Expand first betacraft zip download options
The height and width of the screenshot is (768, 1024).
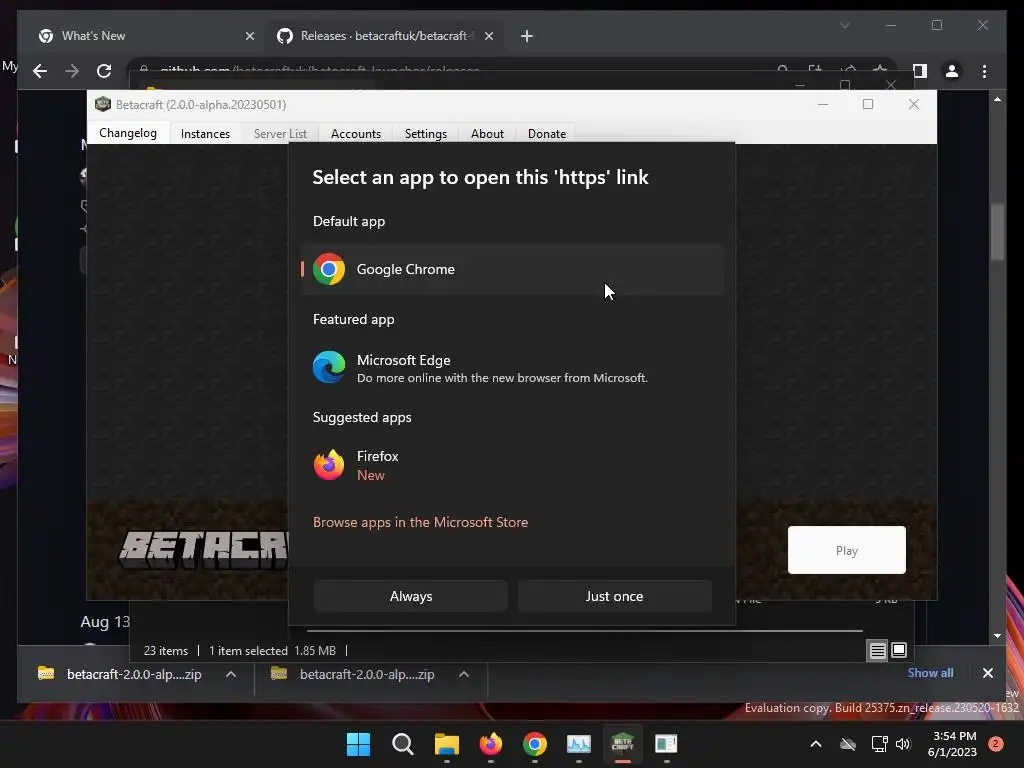(231, 674)
